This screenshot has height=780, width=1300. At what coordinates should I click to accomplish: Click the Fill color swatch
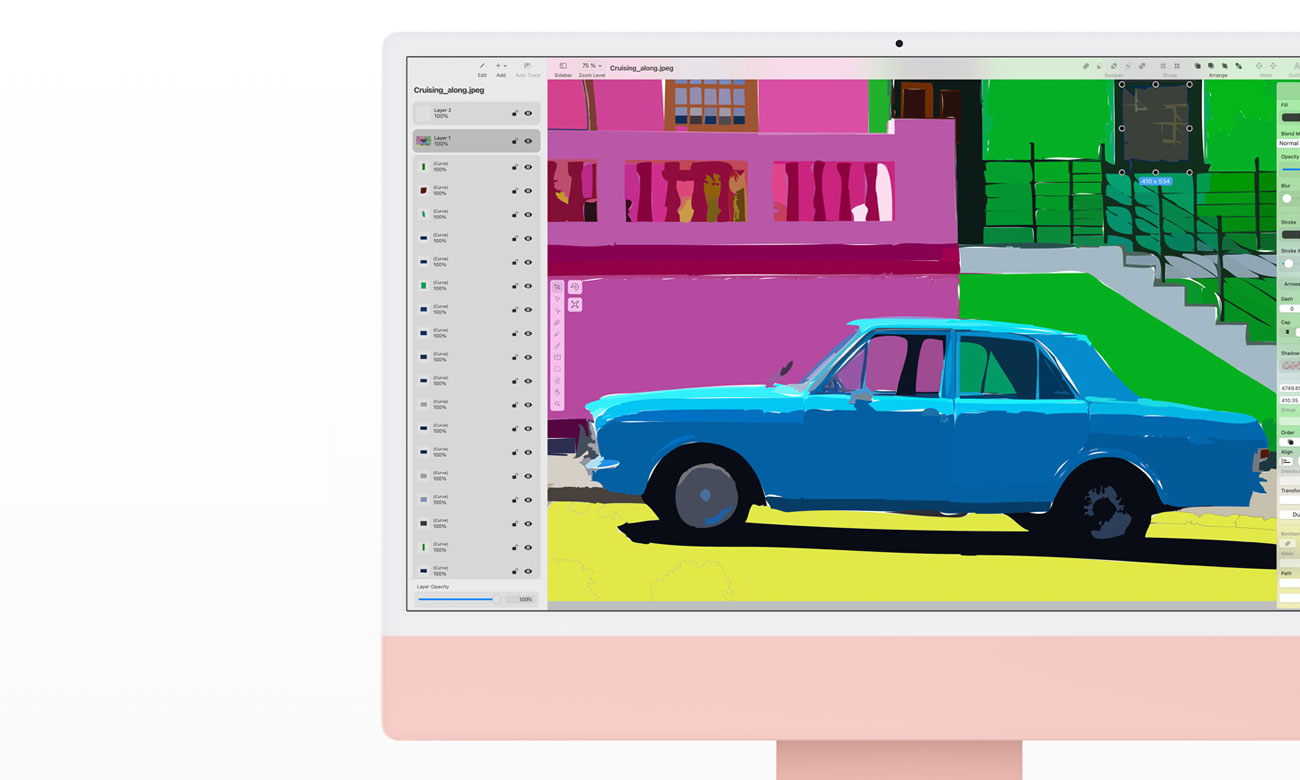coord(1291,117)
